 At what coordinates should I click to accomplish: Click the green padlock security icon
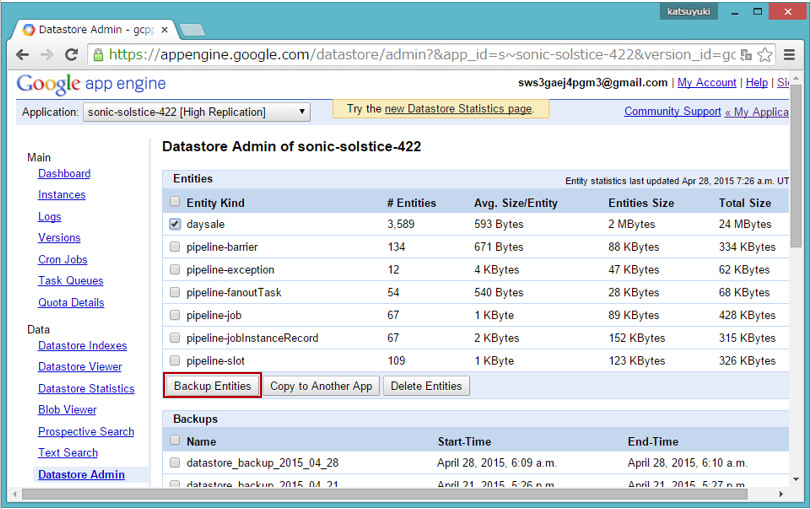point(98,54)
